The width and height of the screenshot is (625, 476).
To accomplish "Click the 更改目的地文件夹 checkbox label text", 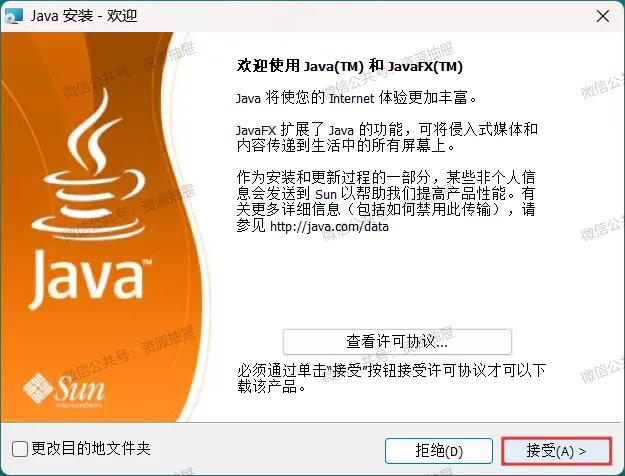I will tap(91, 448).
